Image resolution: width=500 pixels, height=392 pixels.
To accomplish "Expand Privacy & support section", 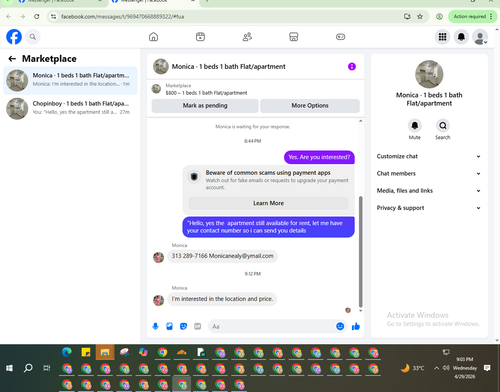I will 429,208.
